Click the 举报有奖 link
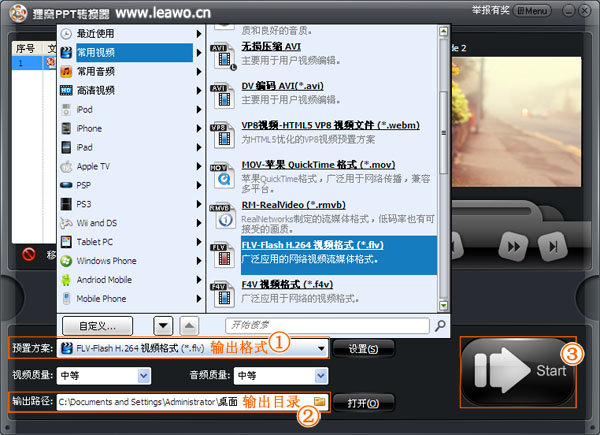This screenshot has width=600, height=435. coord(490,10)
